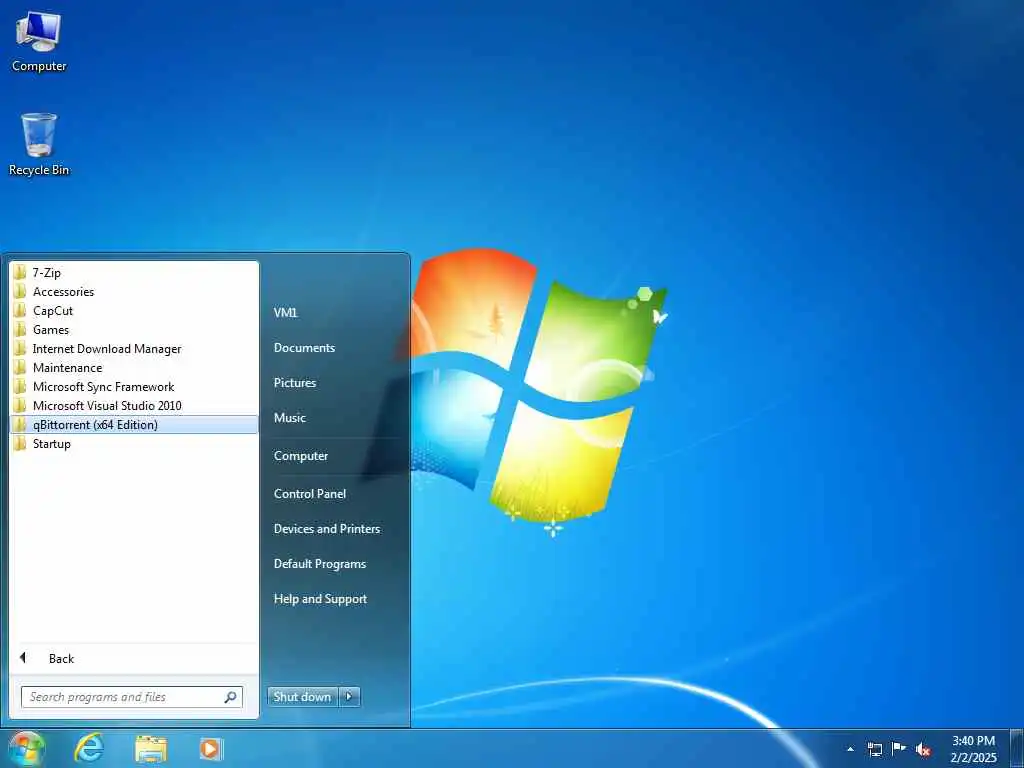Expand Microsoft Visual Studio 2010 folder
Image resolution: width=1024 pixels, height=768 pixels.
pos(134,406)
